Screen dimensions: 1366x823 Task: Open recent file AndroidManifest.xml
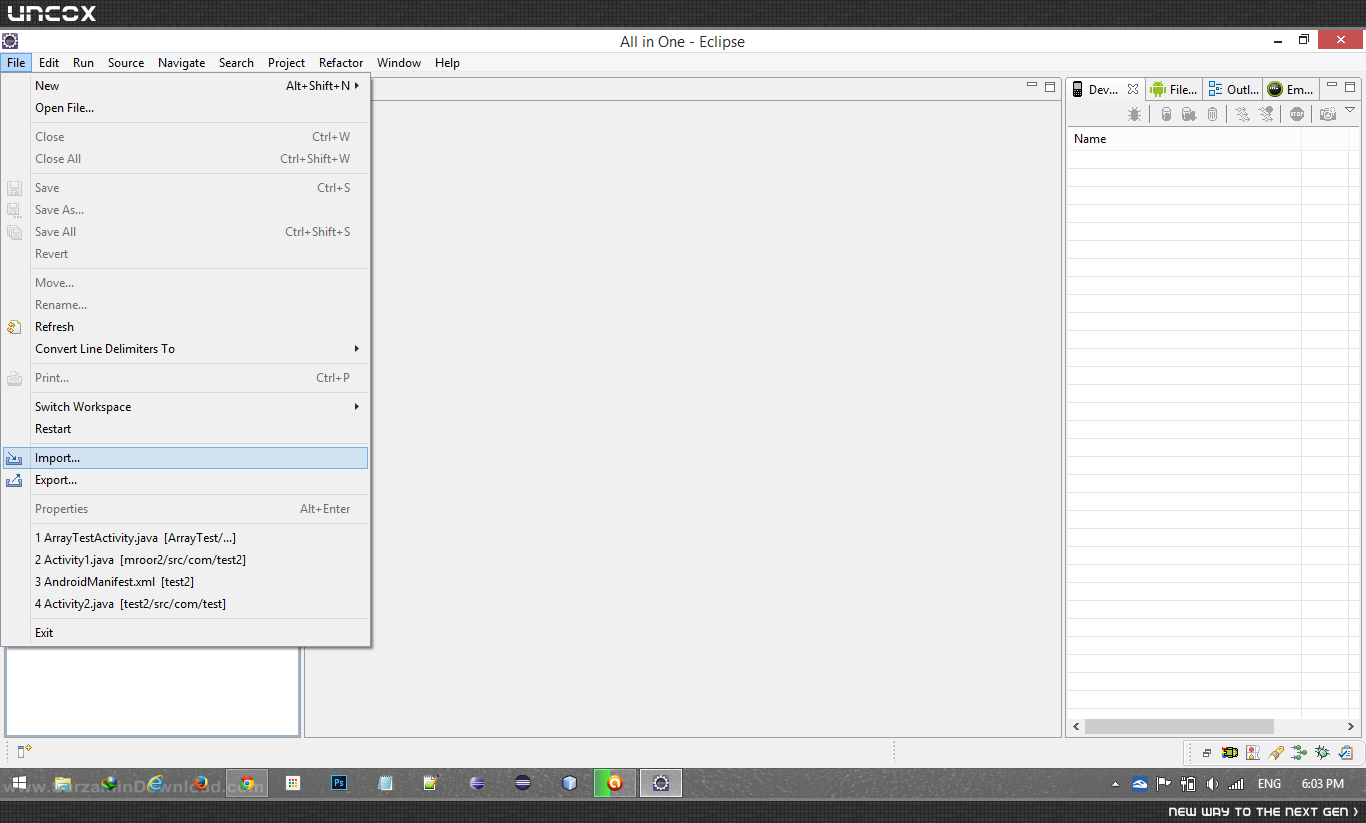(186, 582)
